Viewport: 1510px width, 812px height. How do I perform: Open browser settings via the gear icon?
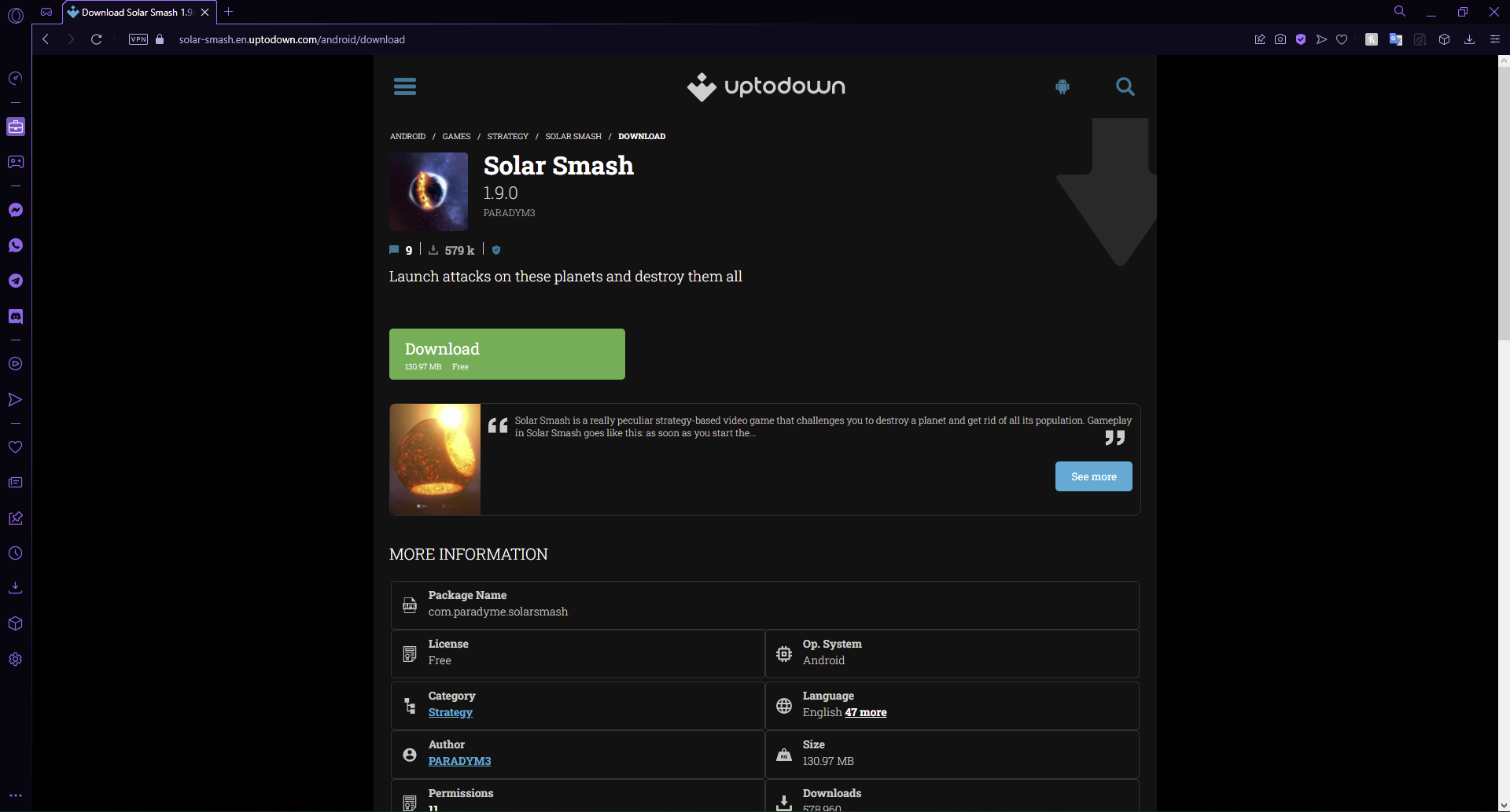tap(16, 660)
